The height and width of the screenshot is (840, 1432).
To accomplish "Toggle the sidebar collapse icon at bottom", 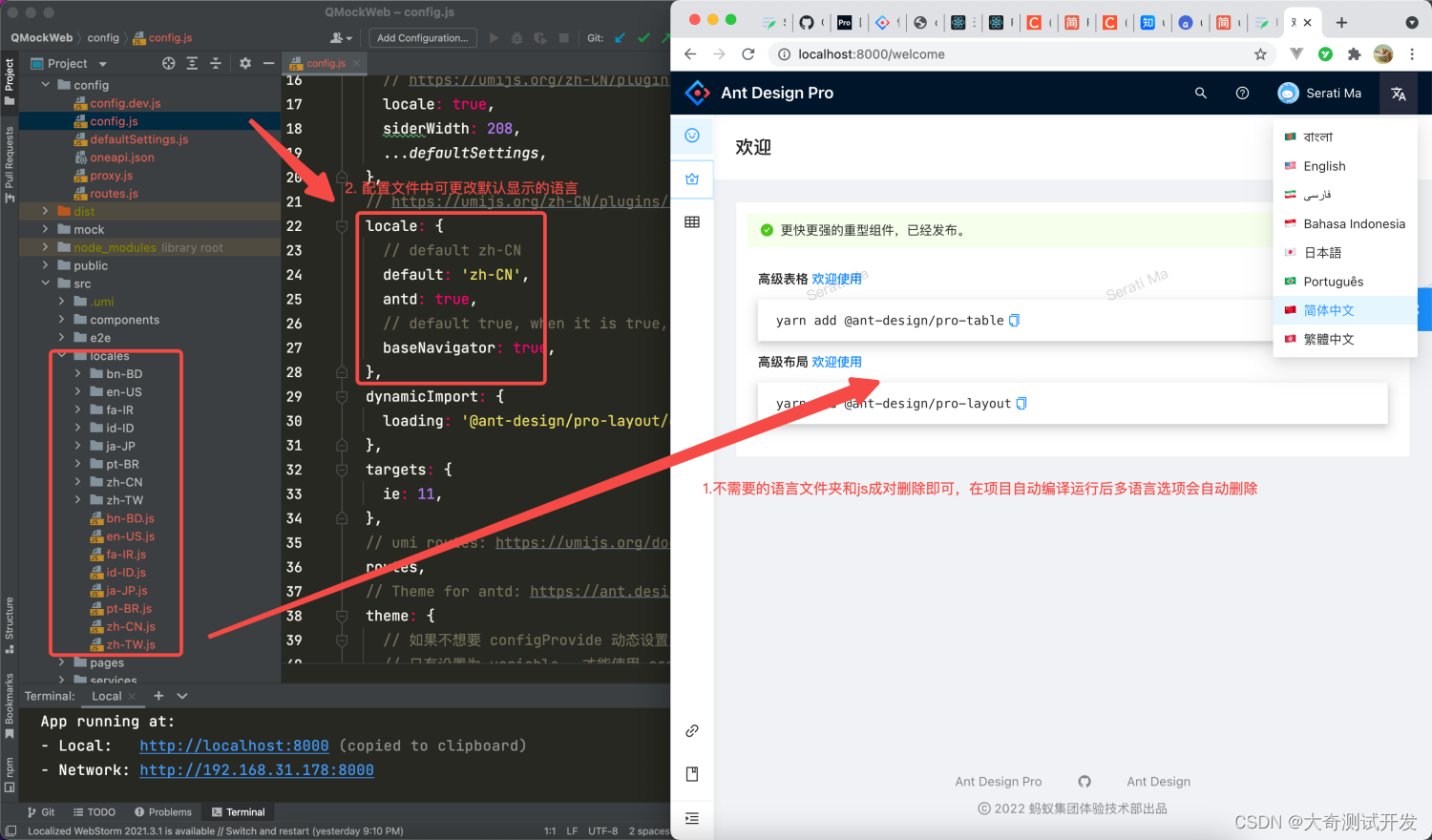I will click(x=692, y=818).
